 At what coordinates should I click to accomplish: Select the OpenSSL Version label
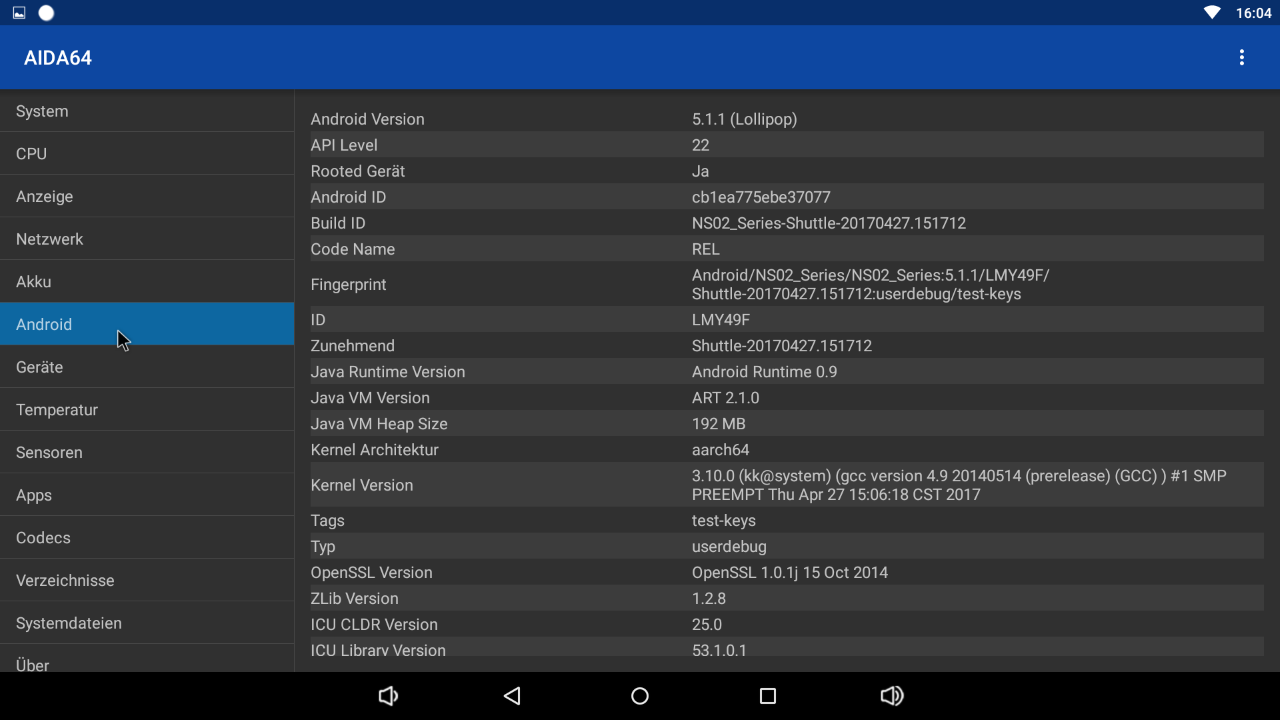pos(371,573)
